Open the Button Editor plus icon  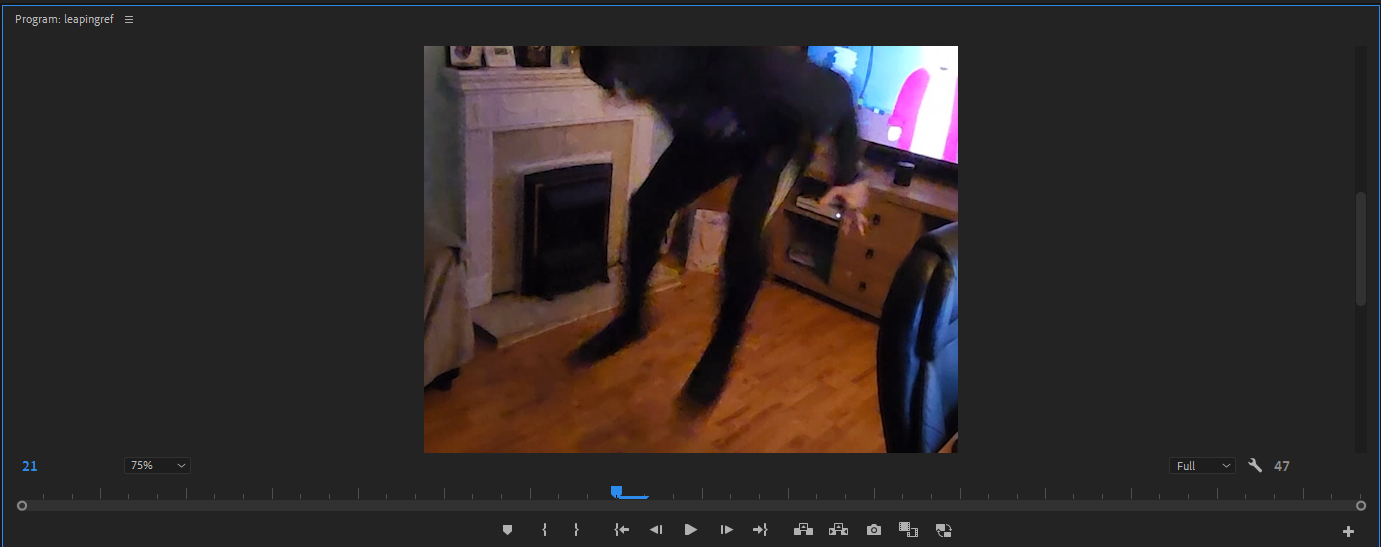1348,531
